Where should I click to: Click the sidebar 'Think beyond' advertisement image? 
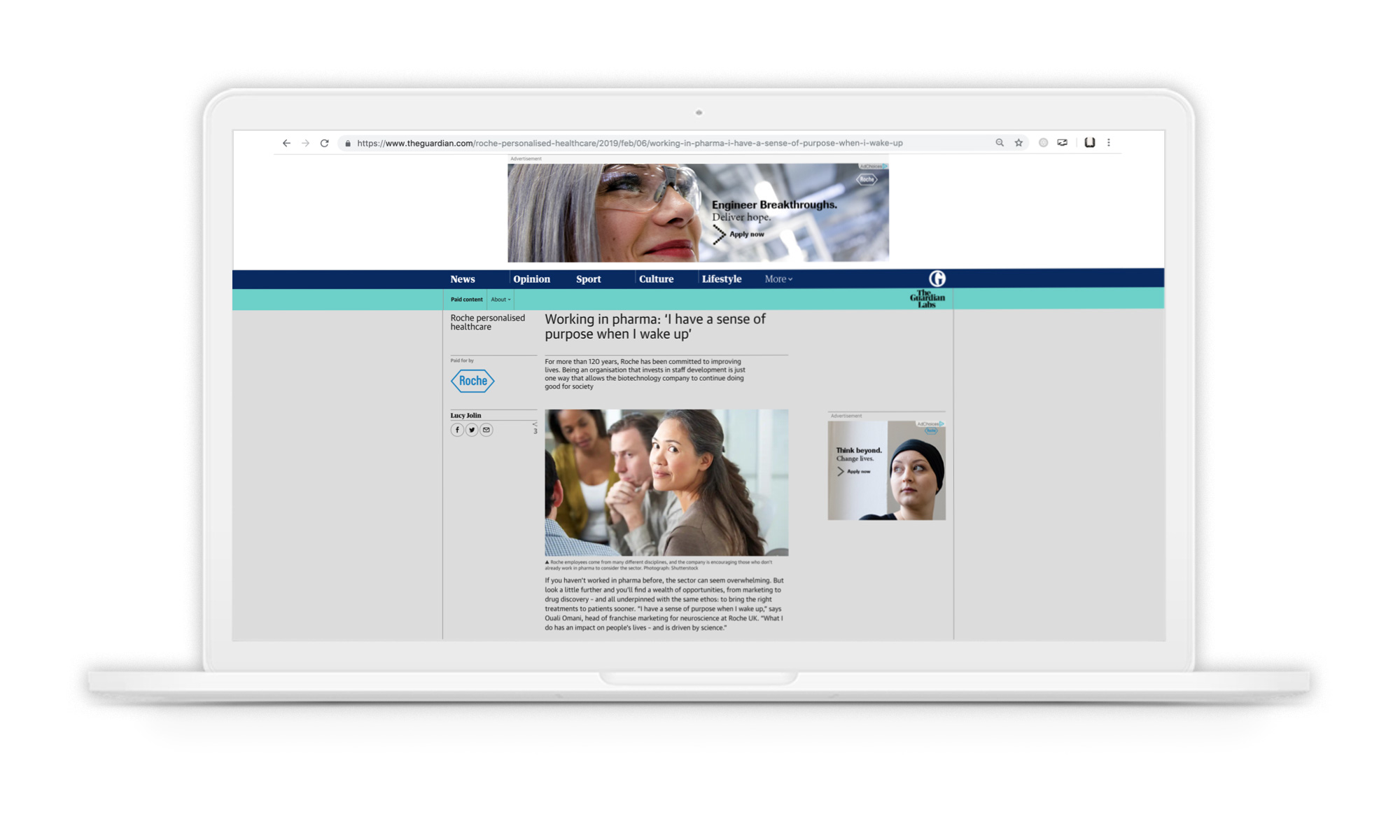click(x=886, y=470)
